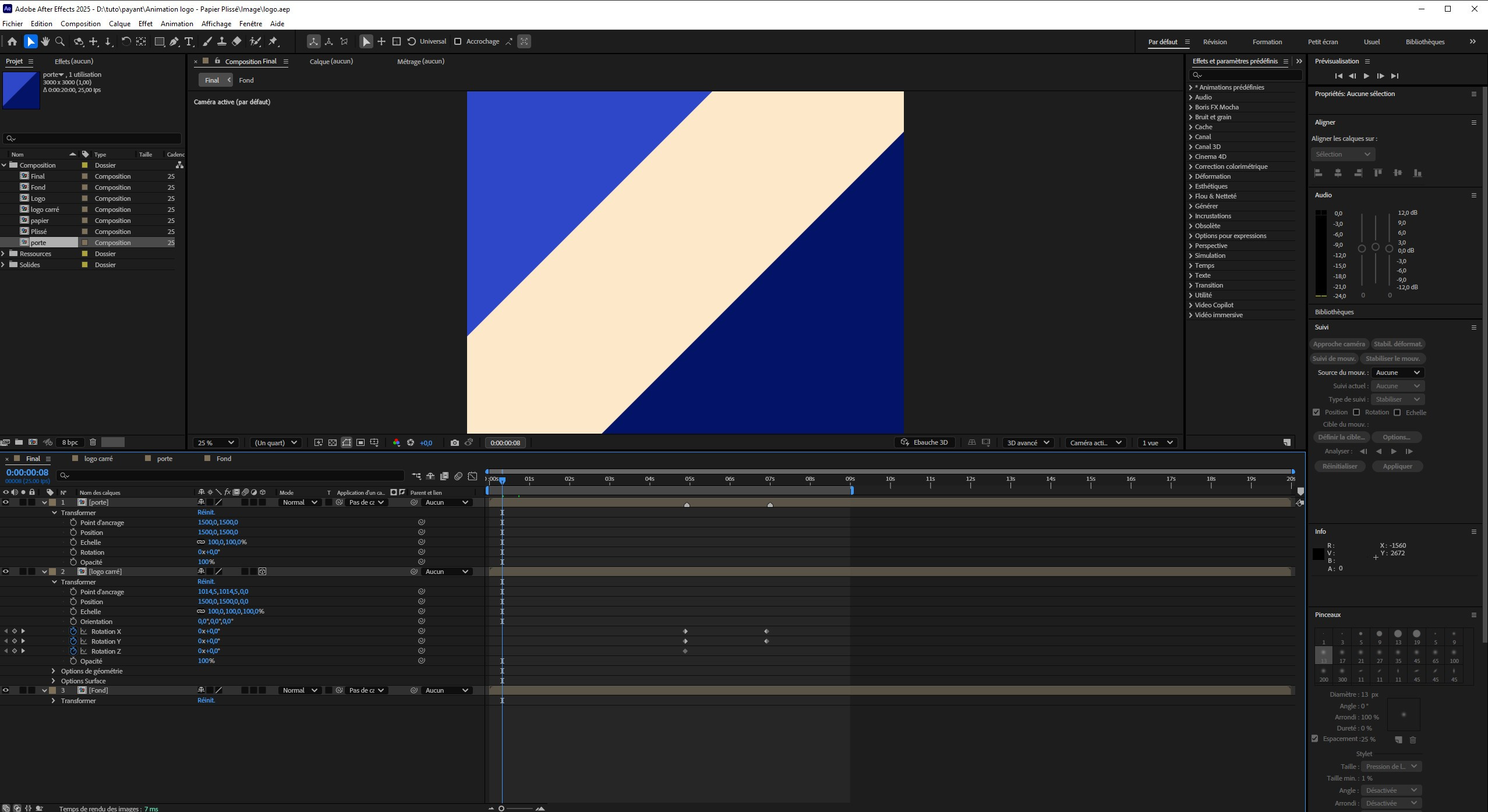Expand the Solides folder

point(4,265)
